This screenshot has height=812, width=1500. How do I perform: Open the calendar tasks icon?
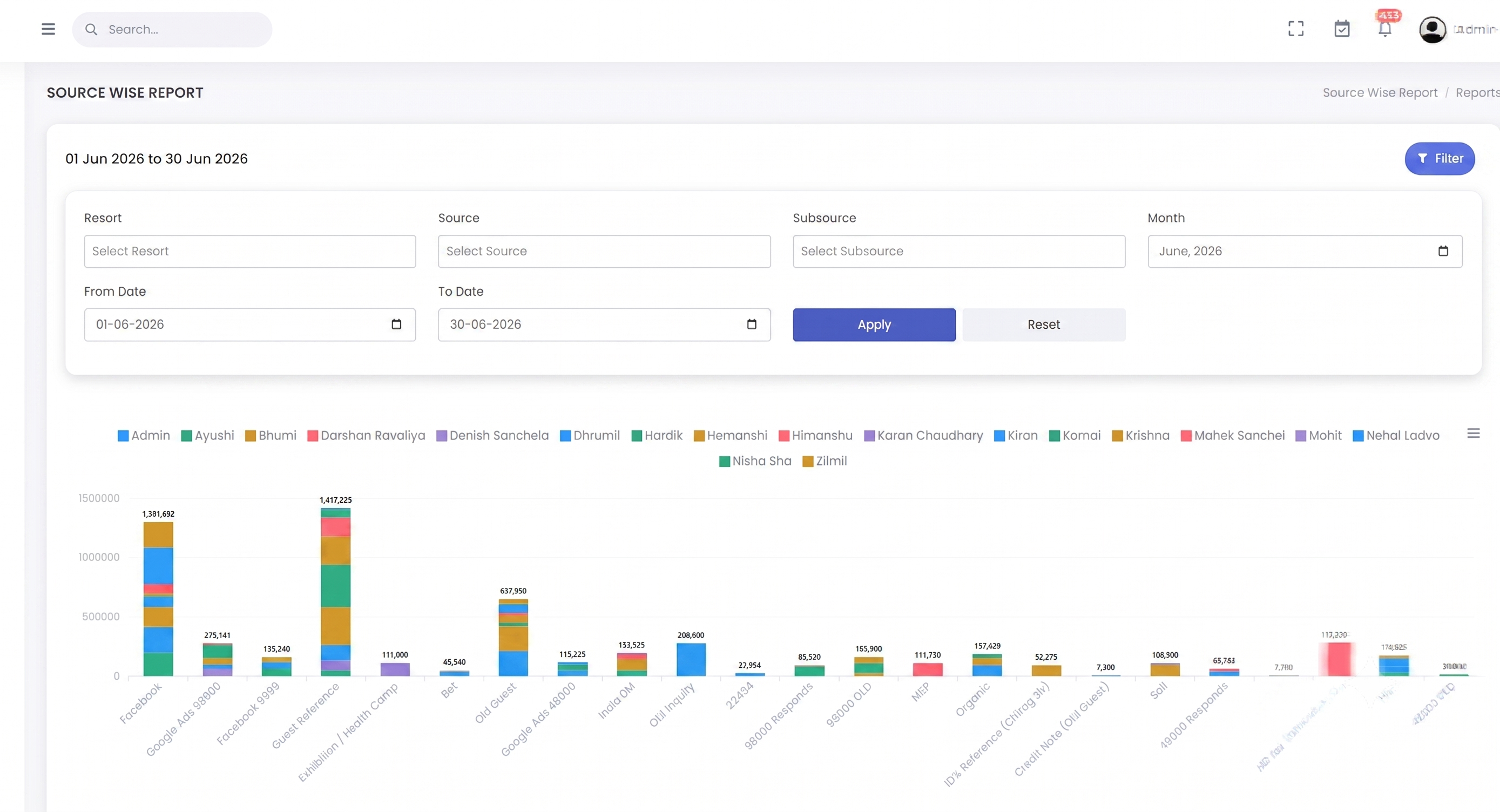coord(1342,29)
